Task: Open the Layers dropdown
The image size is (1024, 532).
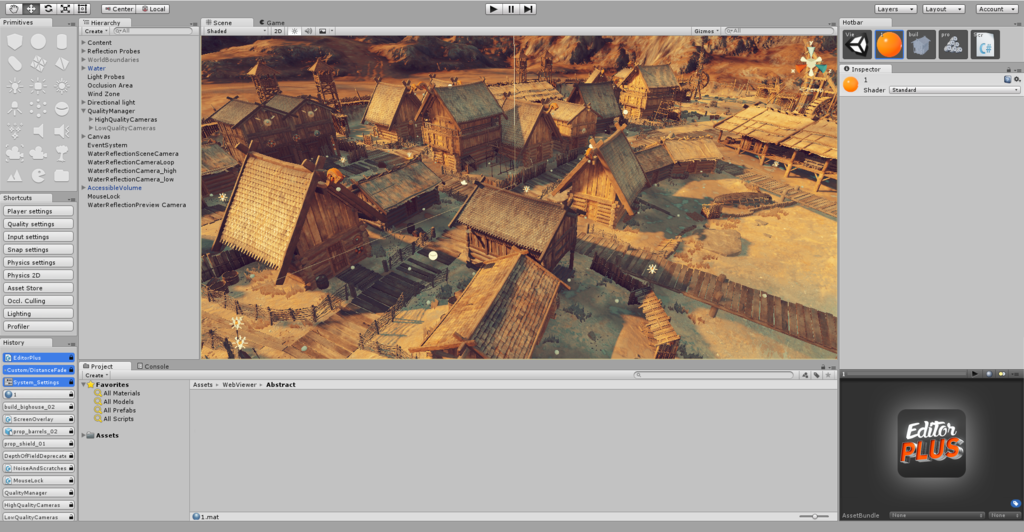Action: (x=895, y=8)
